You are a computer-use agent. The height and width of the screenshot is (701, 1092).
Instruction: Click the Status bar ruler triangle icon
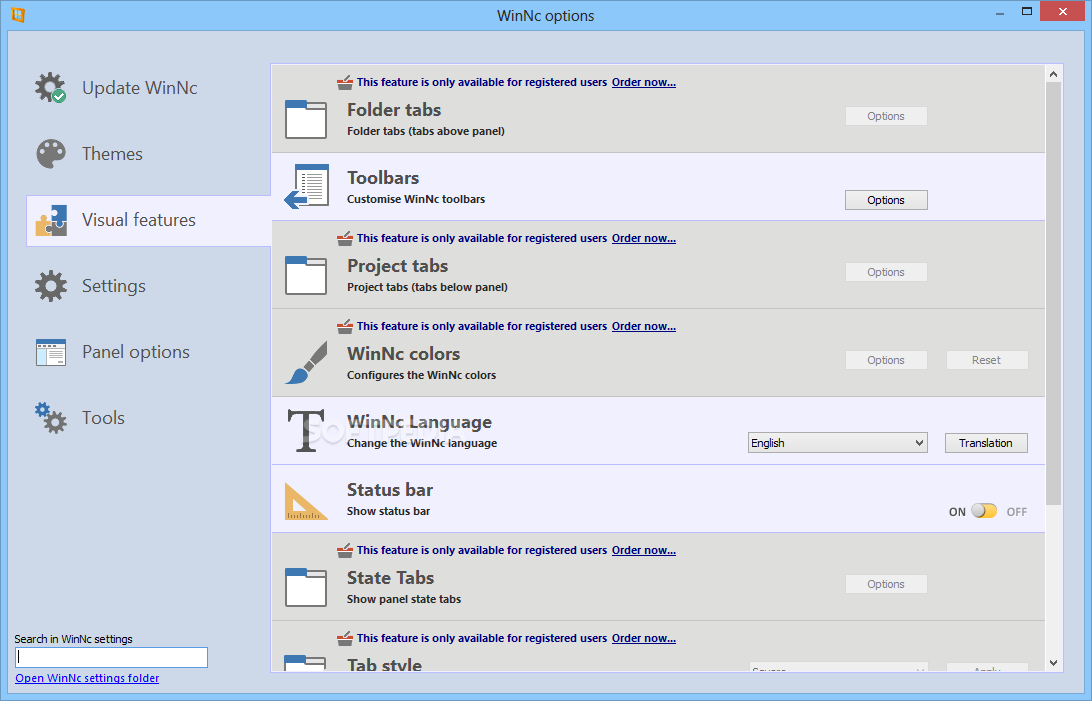(306, 501)
